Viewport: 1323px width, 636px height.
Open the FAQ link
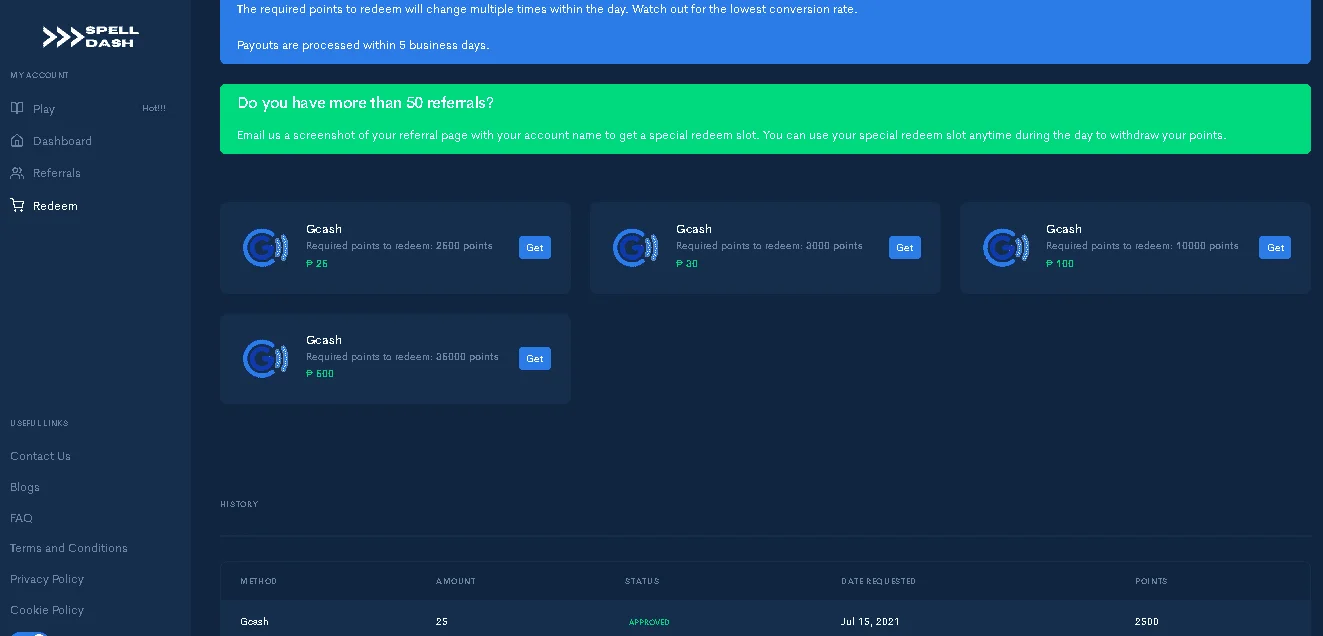coord(21,518)
